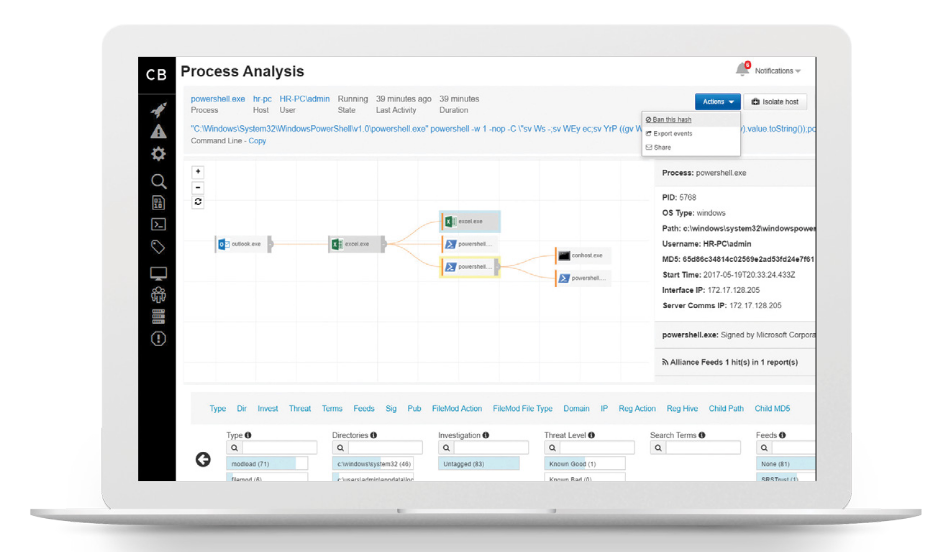Select the outlook.exe process node
Viewport: 944px width, 552px height.
(241, 243)
